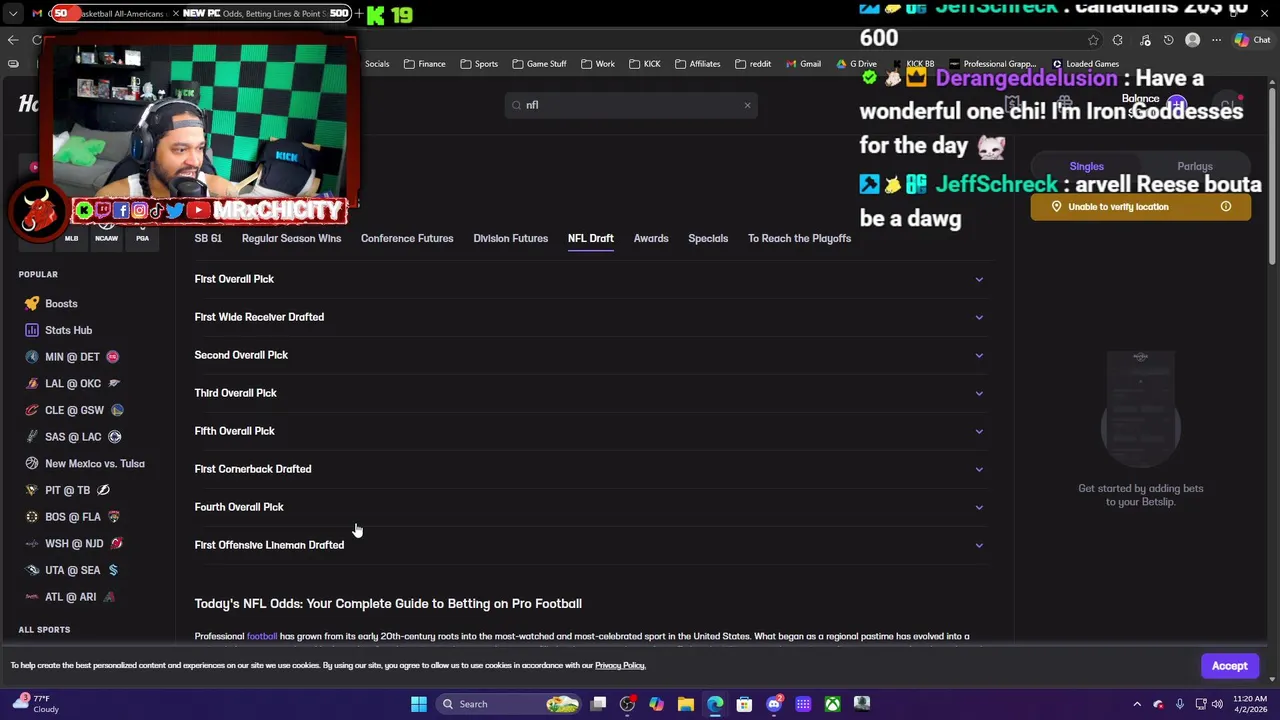
Task: Click the Penguins logo for PIT @ TB
Action: coord(32,490)
